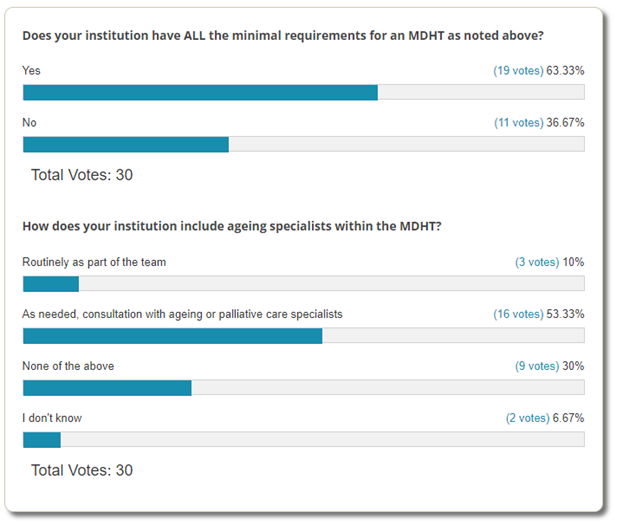Click the "(9 votes)" link

click(537, 366)
